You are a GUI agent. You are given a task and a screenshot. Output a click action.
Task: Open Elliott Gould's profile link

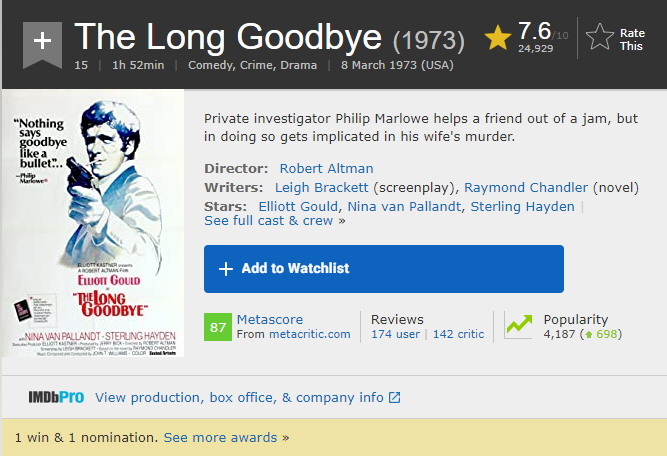click(x=298, y=206)
